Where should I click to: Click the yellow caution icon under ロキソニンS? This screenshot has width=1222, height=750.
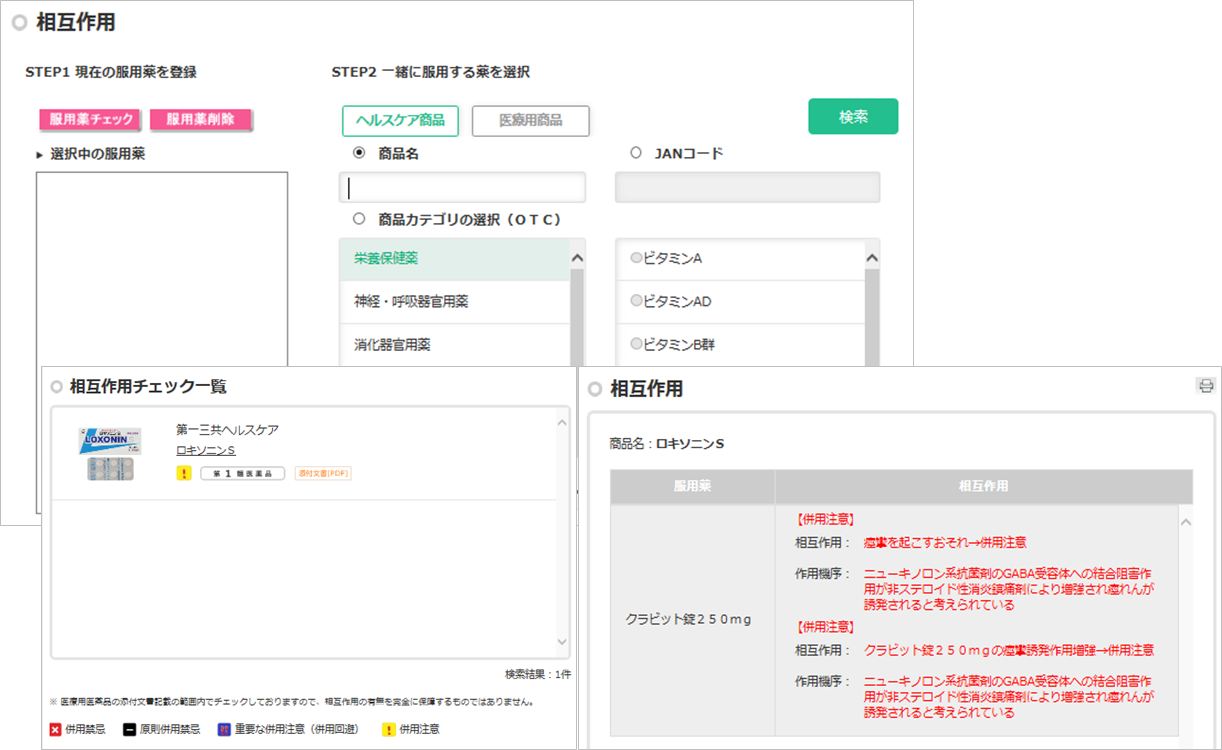pyautogui.click(x=183, y=474)
